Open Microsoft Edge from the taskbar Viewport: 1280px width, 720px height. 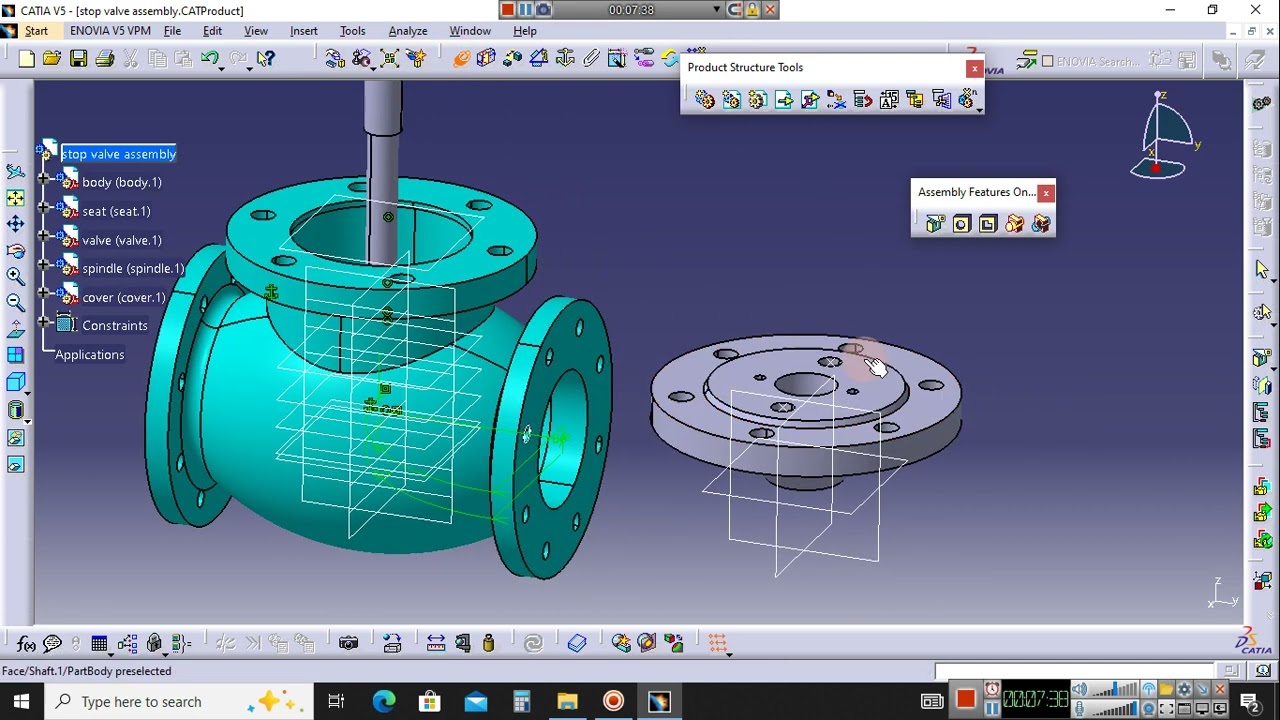[384, 702]
